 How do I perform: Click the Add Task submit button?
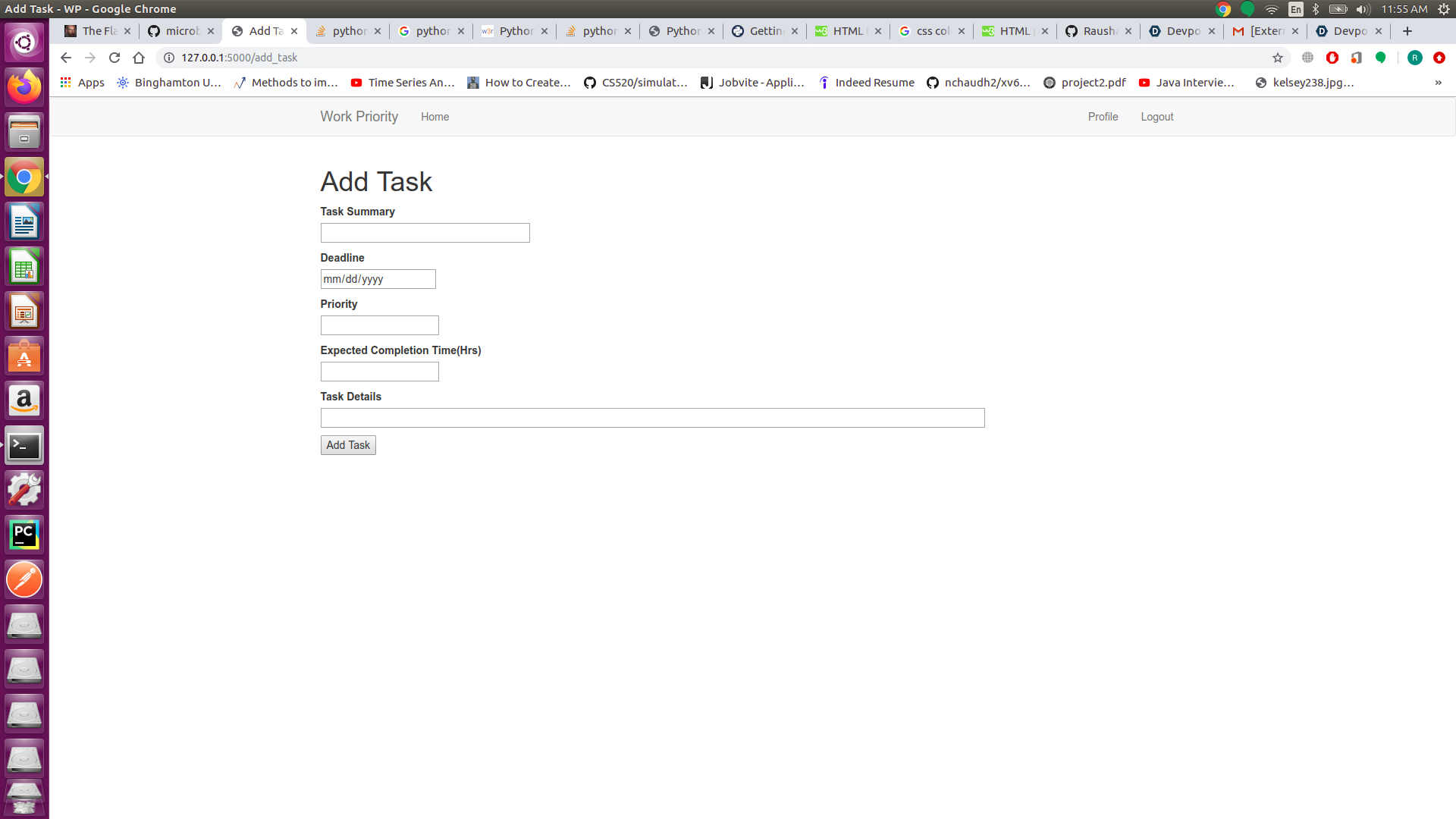click(x=348, y=445)
